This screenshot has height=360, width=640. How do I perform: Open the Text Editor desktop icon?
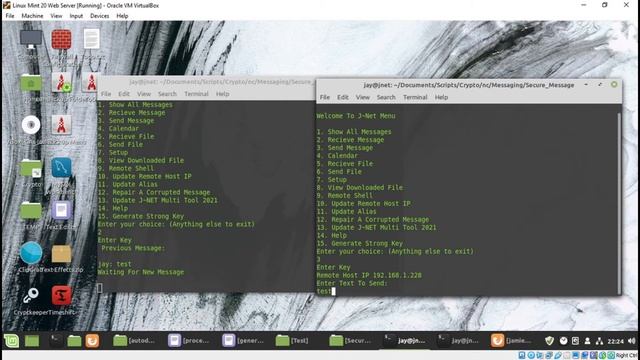tap(62, 211)
